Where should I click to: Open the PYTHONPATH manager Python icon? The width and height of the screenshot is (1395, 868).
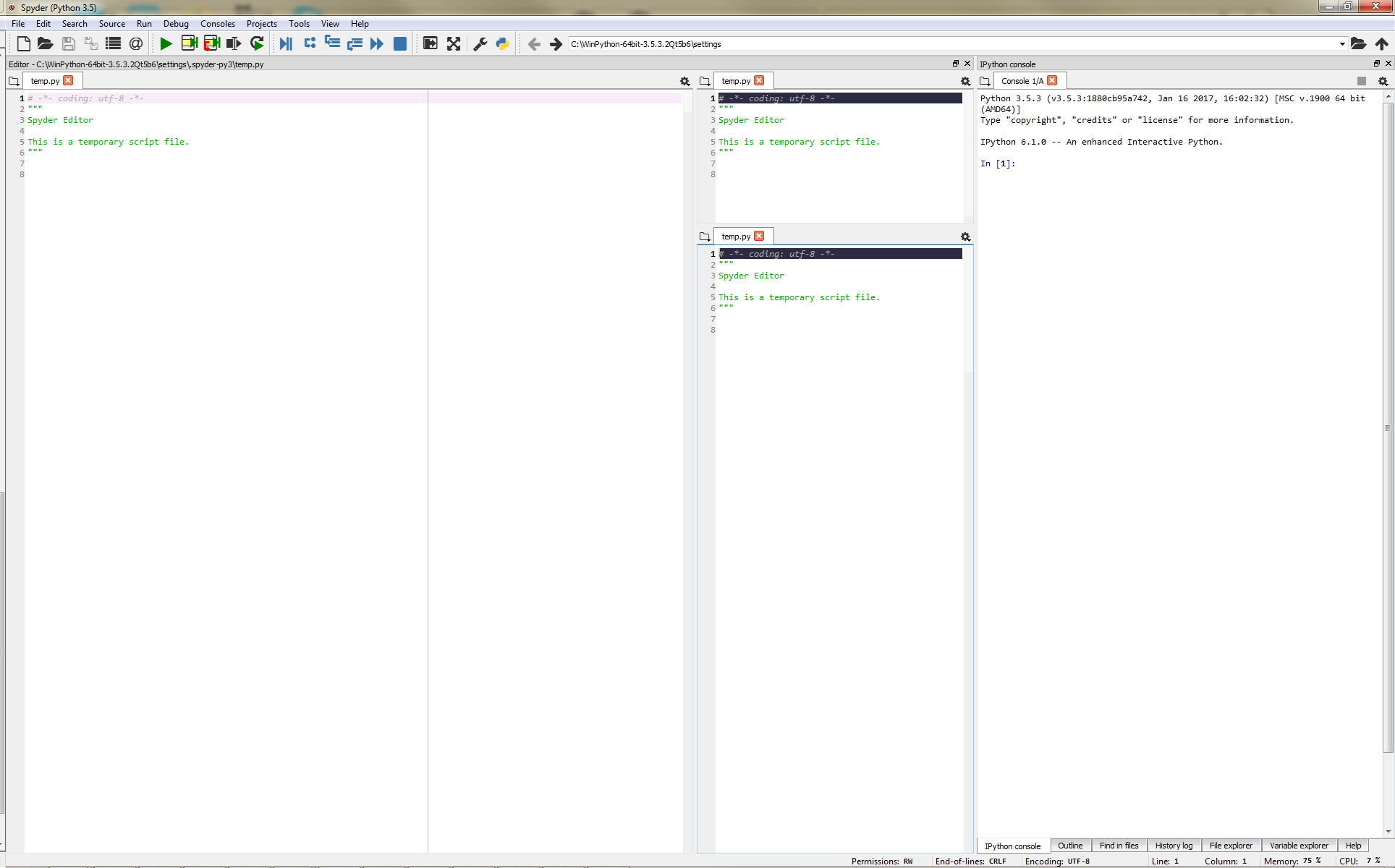pos(502,43)
